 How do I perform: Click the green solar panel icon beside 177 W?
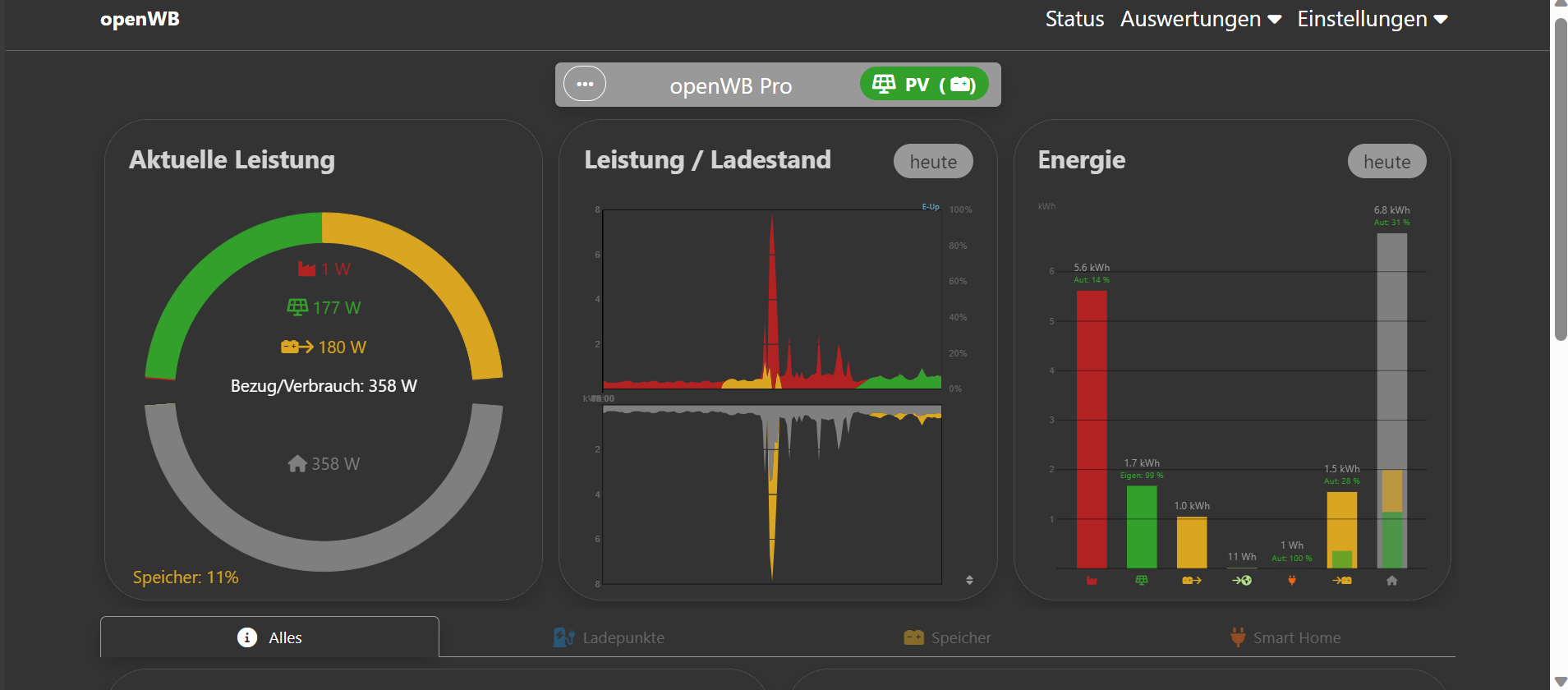[297, 307]
